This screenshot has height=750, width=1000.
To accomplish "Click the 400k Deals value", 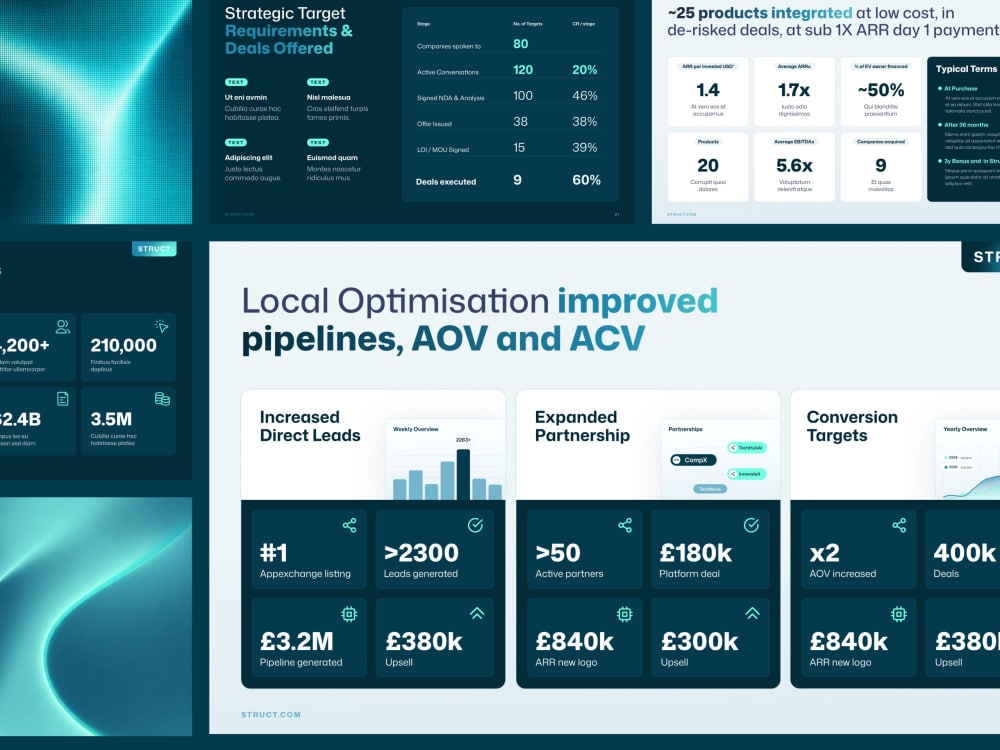I will 964,552.
